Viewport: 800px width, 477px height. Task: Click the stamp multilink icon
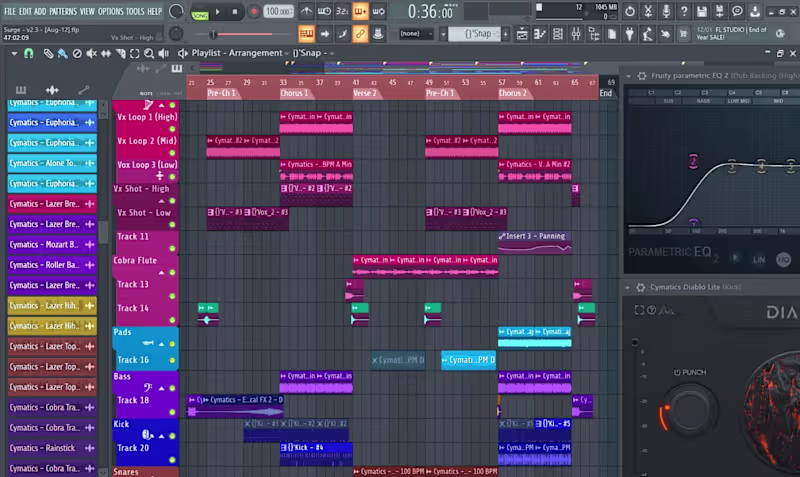tap(378, 34)
